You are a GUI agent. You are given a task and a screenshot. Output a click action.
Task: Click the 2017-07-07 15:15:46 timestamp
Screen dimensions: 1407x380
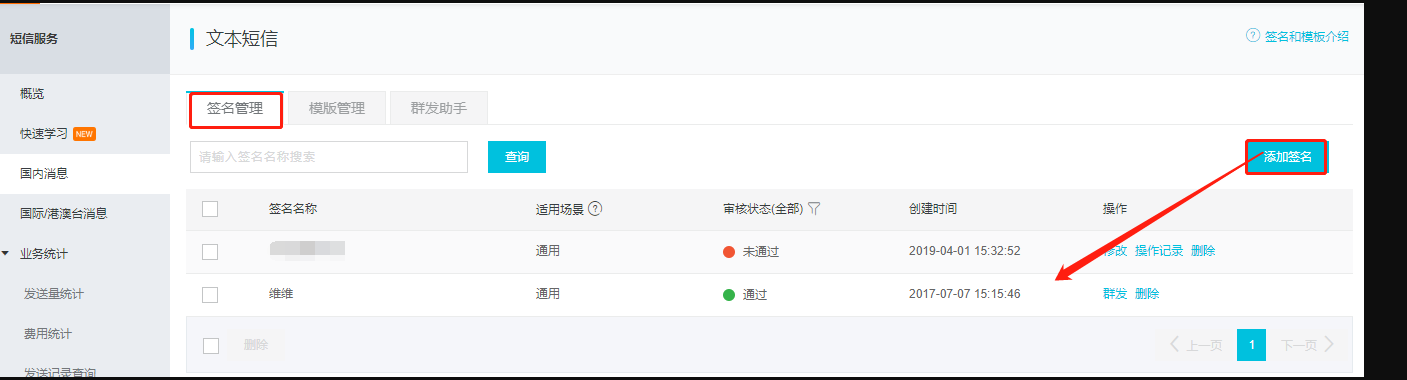point(965,295)
